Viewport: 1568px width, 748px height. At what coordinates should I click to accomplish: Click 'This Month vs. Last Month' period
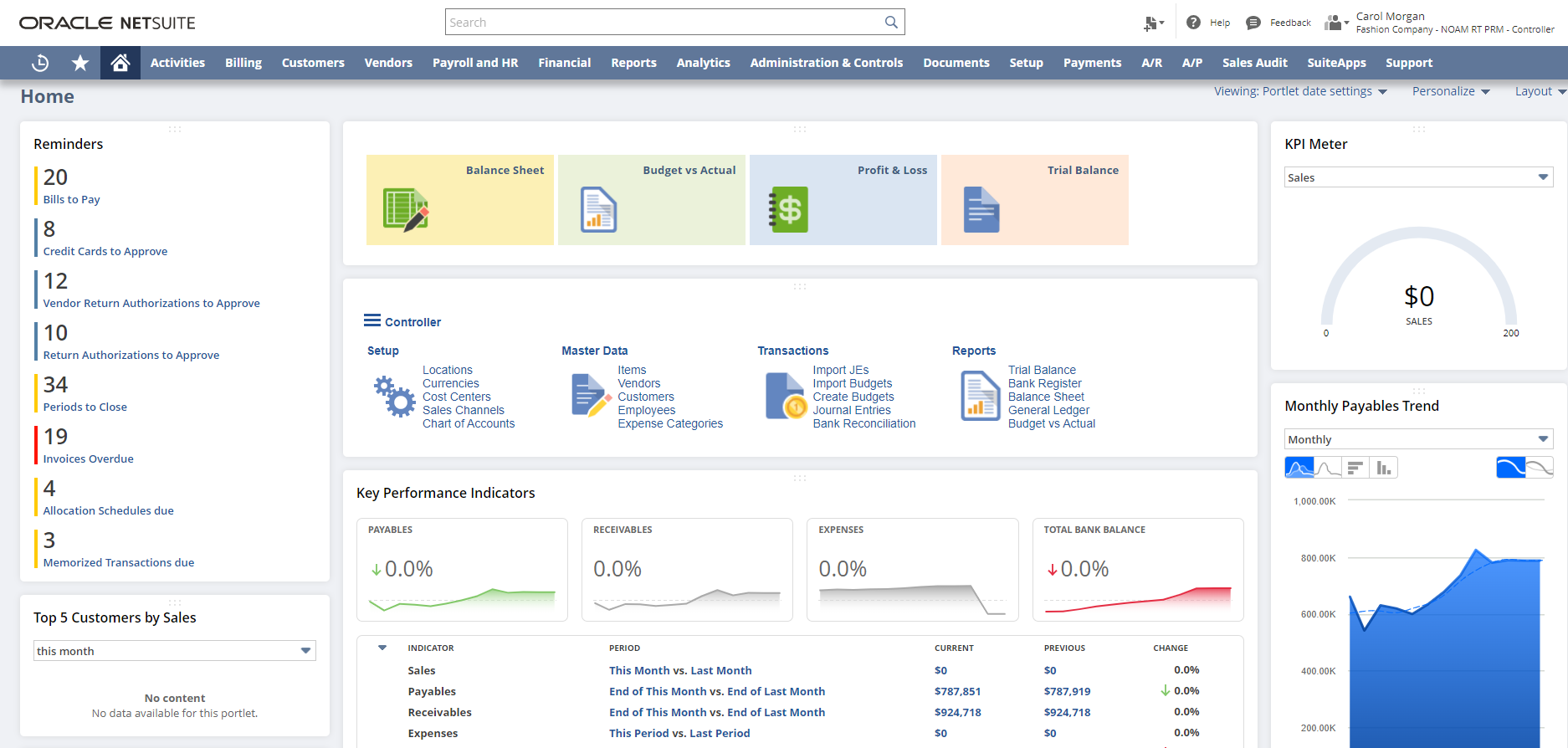click(x=680, y=670)
